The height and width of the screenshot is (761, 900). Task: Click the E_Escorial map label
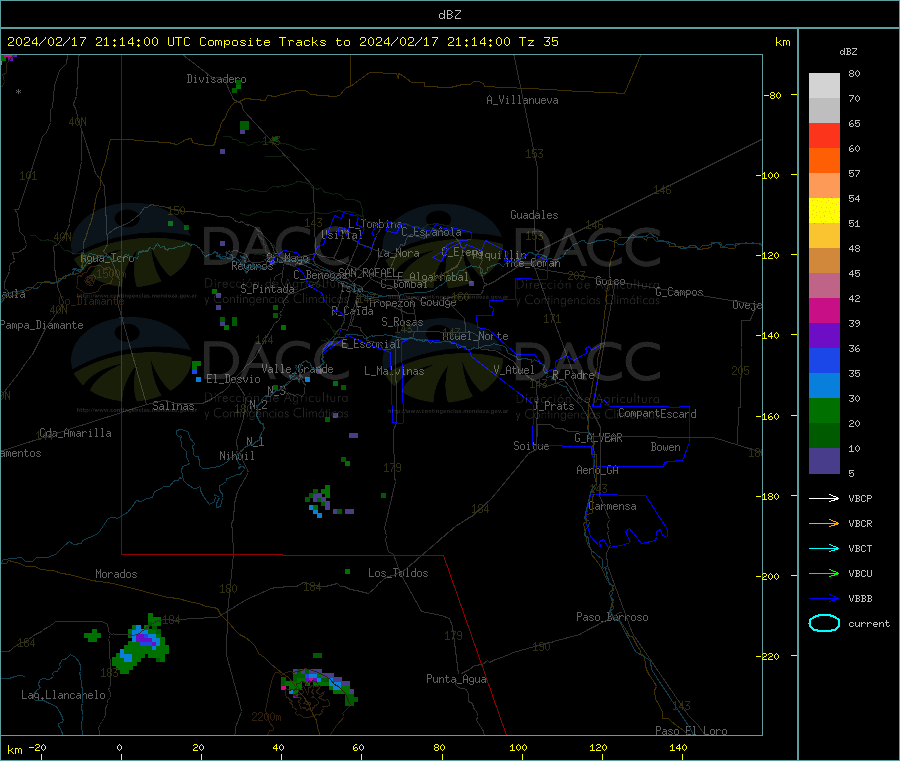click(x=371, y=344)
